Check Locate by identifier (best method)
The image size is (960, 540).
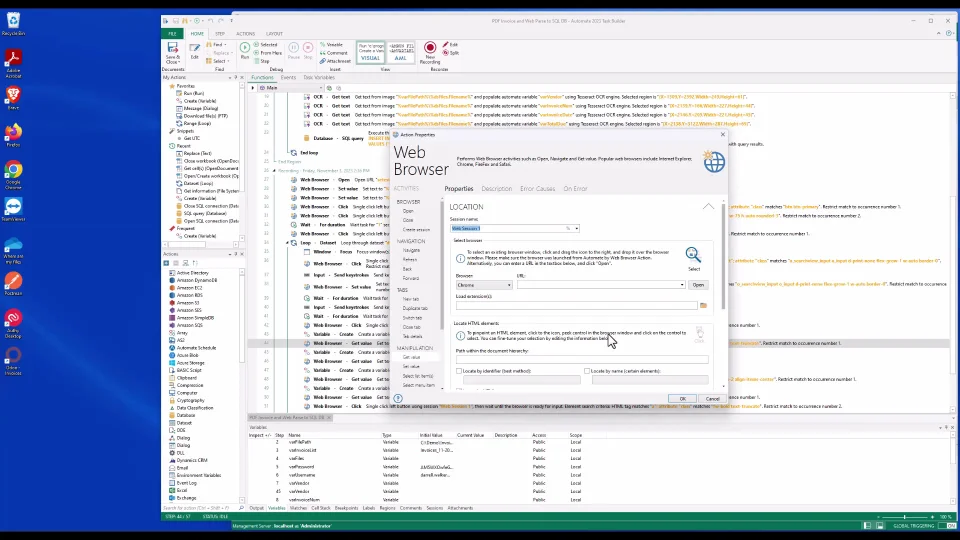click(x=459, y=371)
